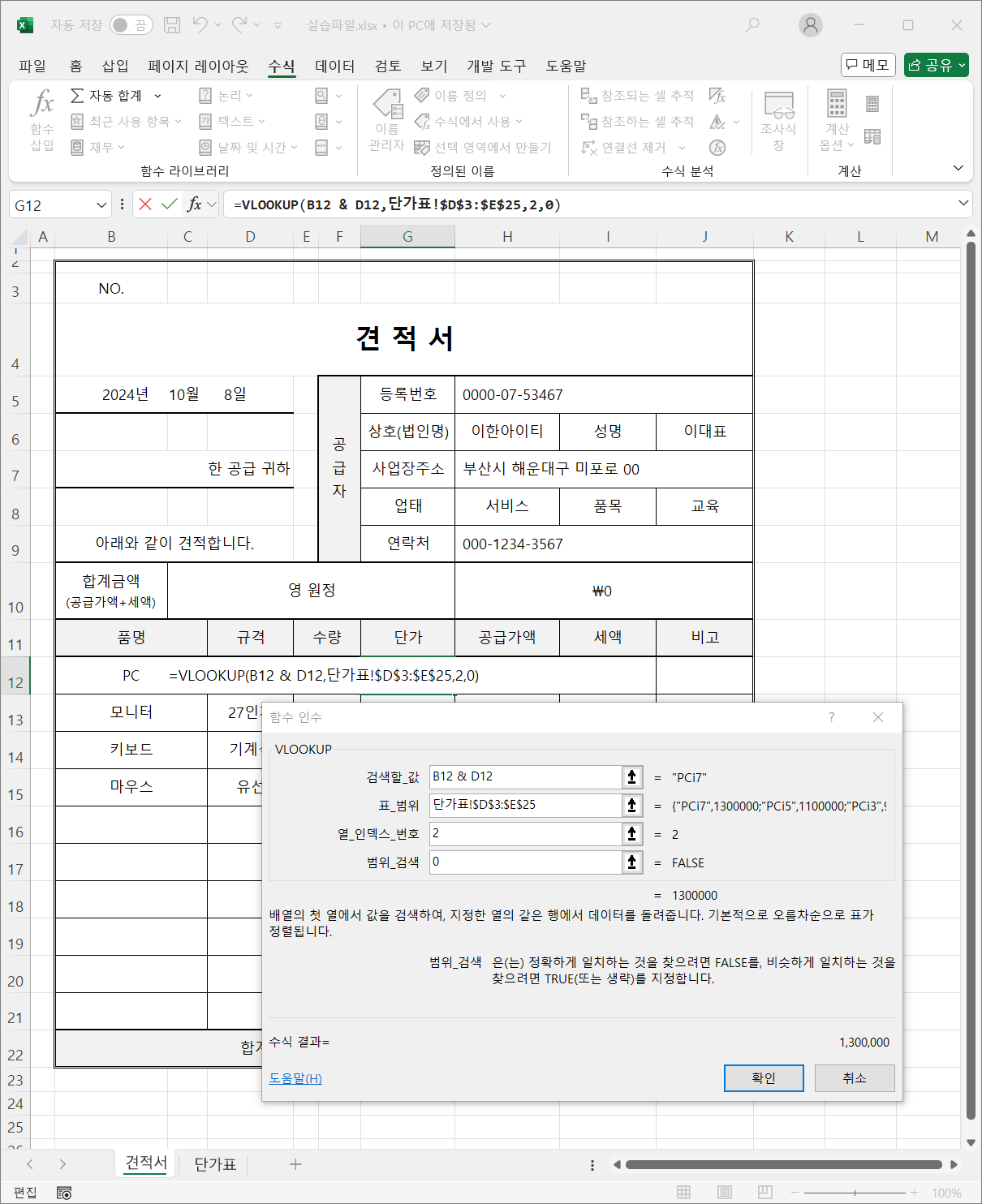Open math and trig functions icon
The height and width of the screenshot is (1204, 982).
(x=322, y=122)
